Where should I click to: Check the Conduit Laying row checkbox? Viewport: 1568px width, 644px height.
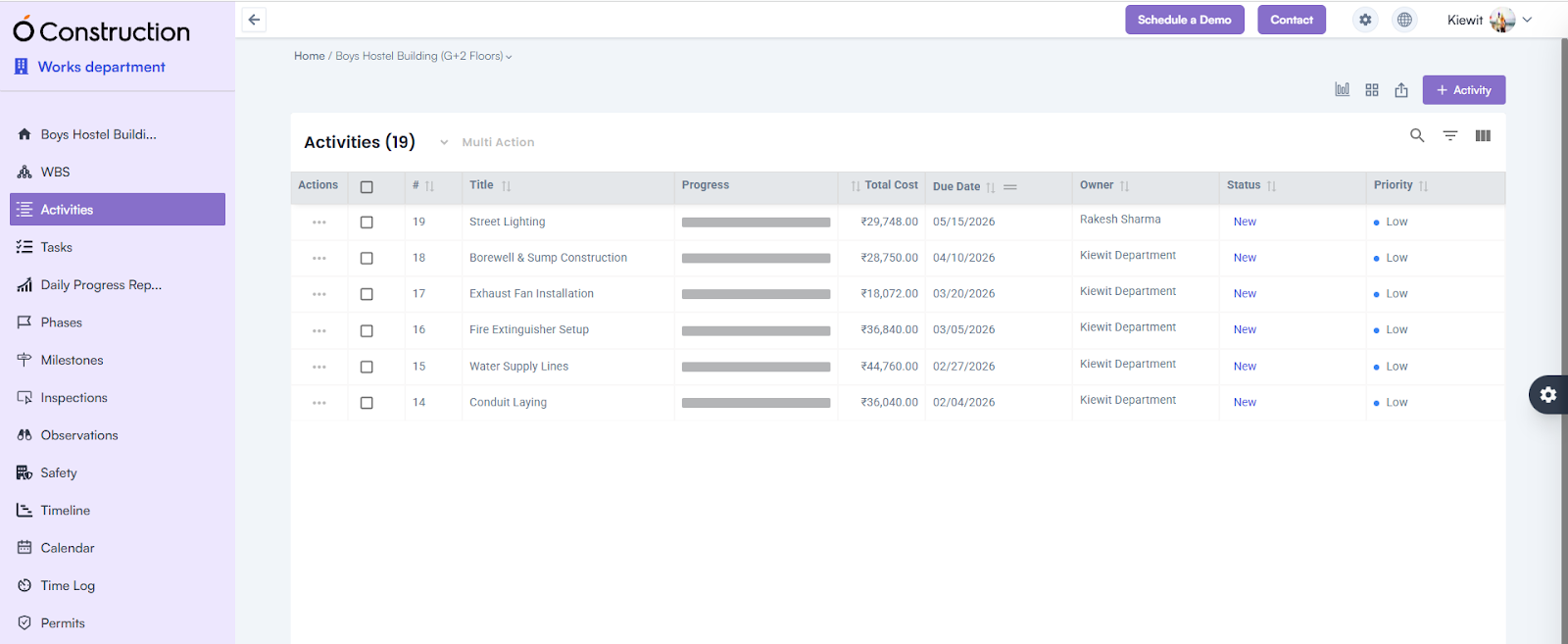[367, 403]
